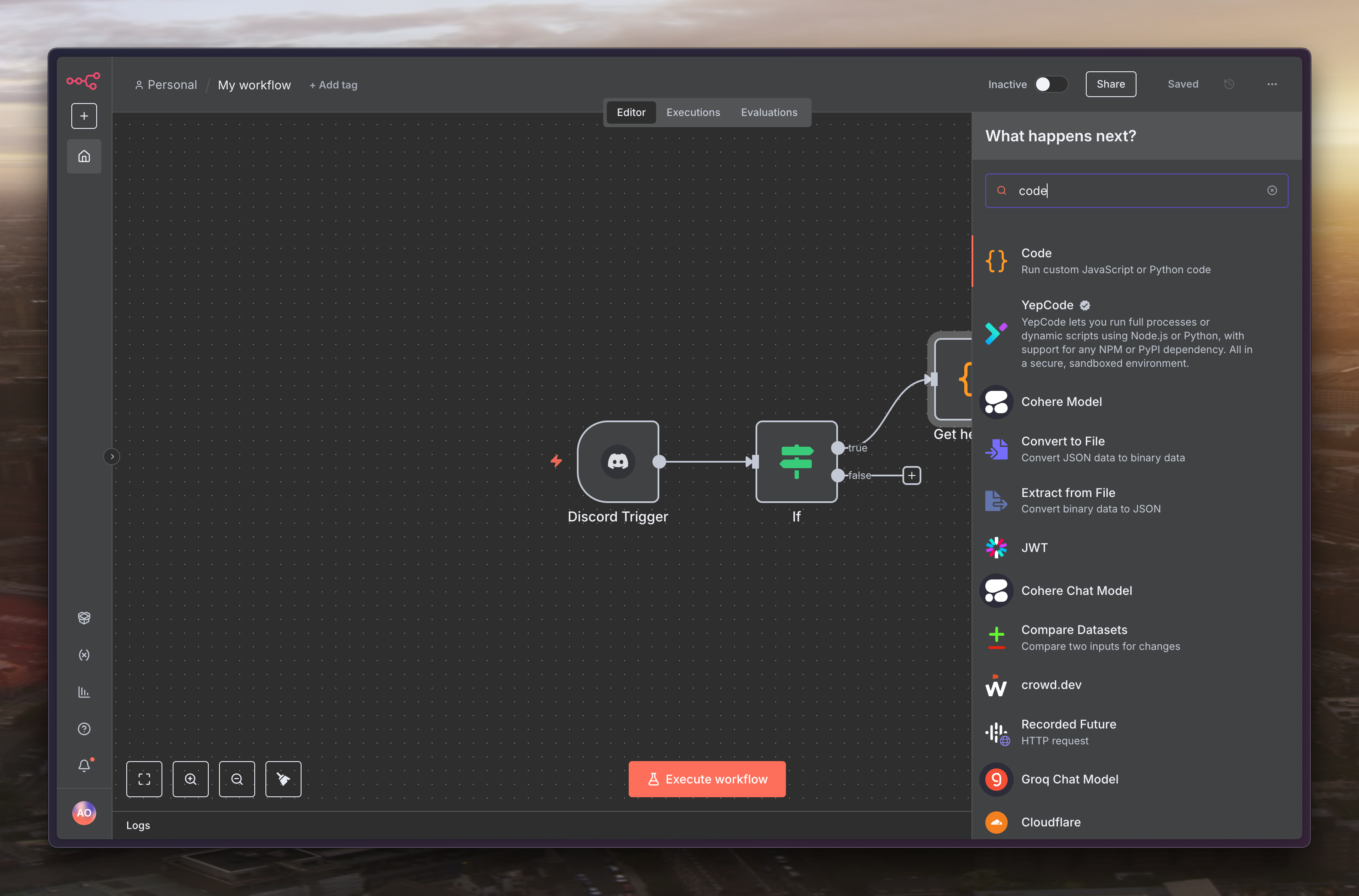Expand the collapsed left sidebar chevron
Screen dimensions: 1359x896
click(112, 457)
